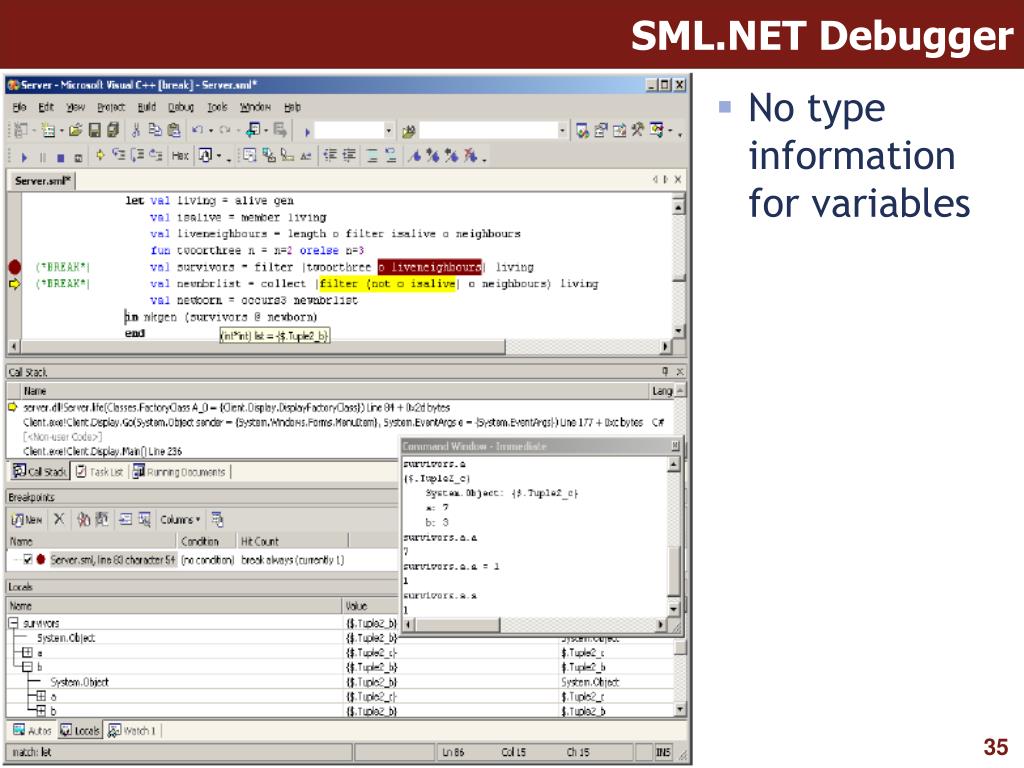
Task: Select the Server.sml document tab
Action: click(42, 181)
